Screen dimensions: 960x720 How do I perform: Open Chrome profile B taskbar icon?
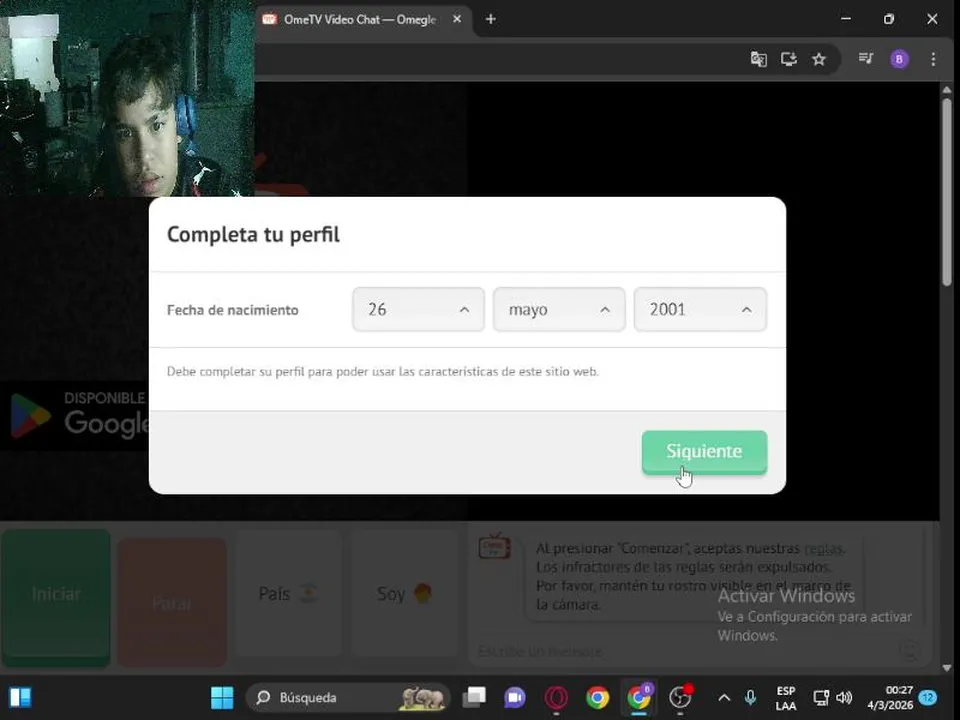coord(639,697)
